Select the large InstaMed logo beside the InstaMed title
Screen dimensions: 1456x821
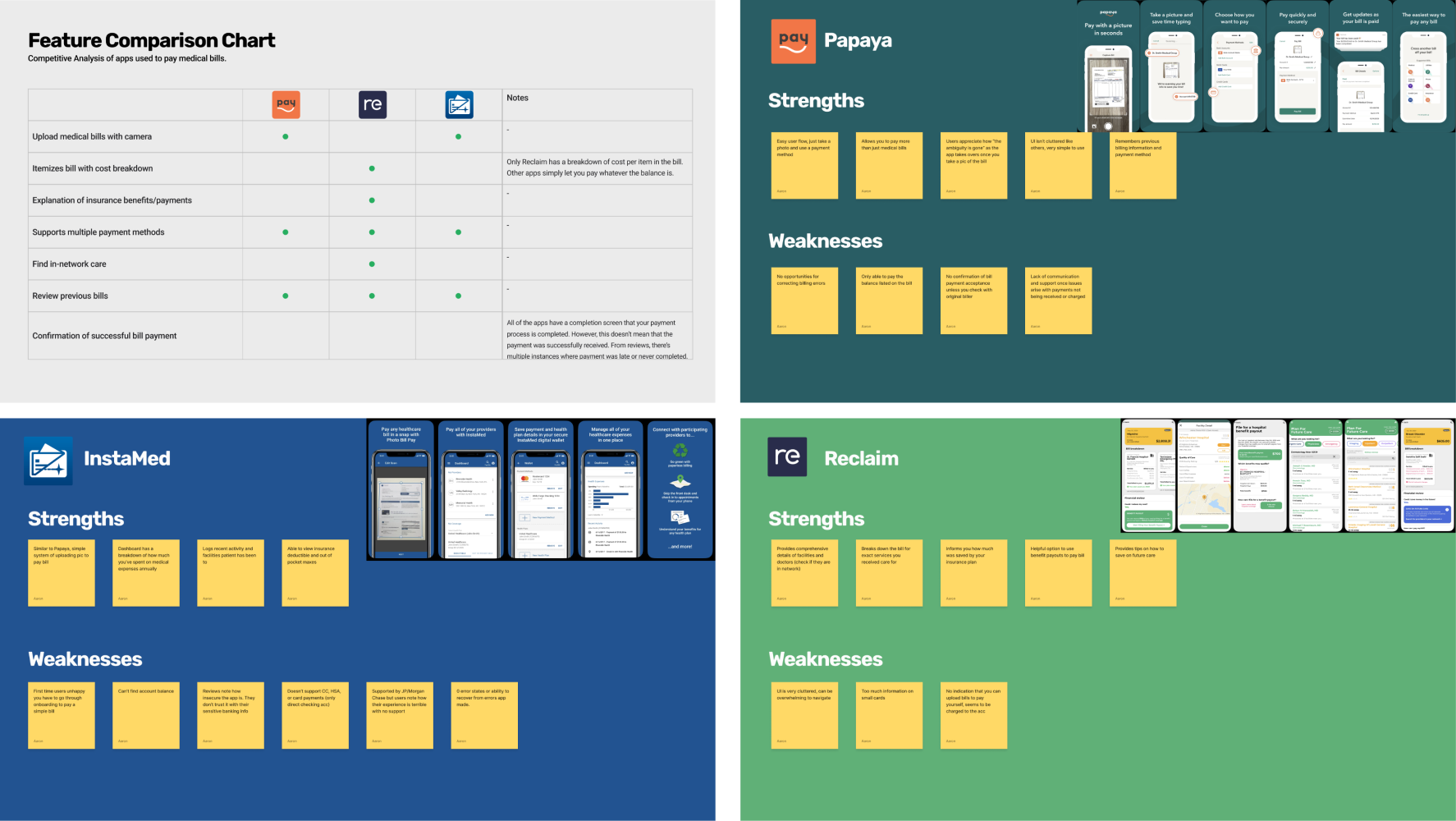pos(48,461)
